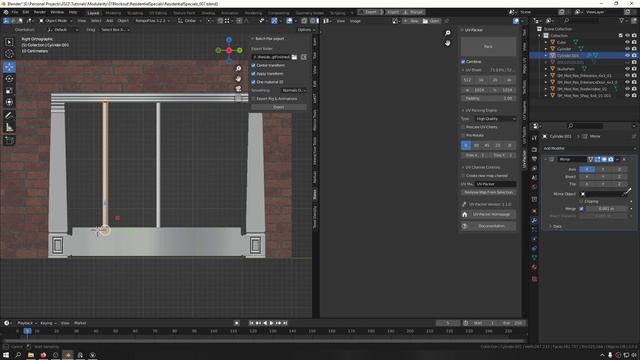
Task: Toggle camera view icon in 3D viewport
Action: click(238, 89)
